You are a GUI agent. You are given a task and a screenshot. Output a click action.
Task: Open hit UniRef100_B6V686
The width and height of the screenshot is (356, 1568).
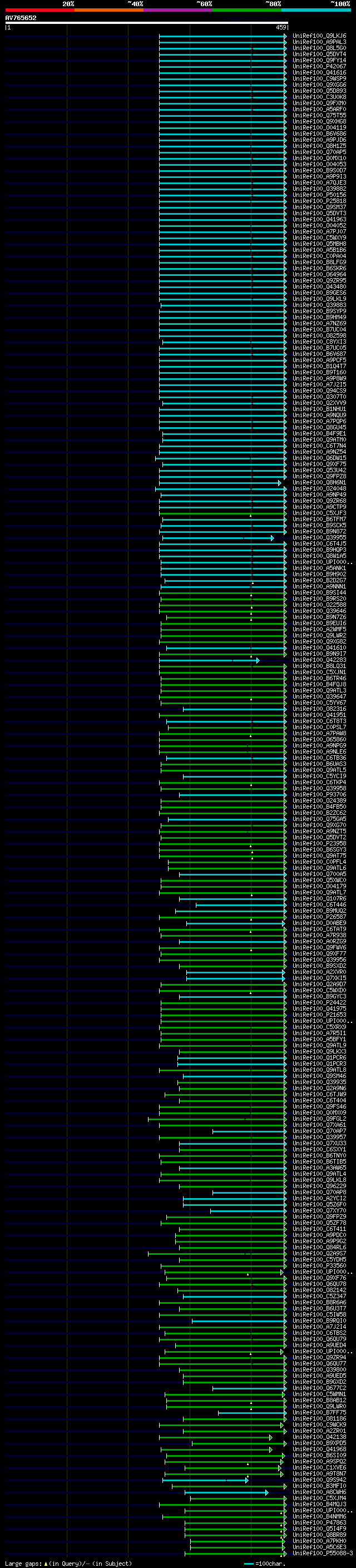[x=319, y=134]
